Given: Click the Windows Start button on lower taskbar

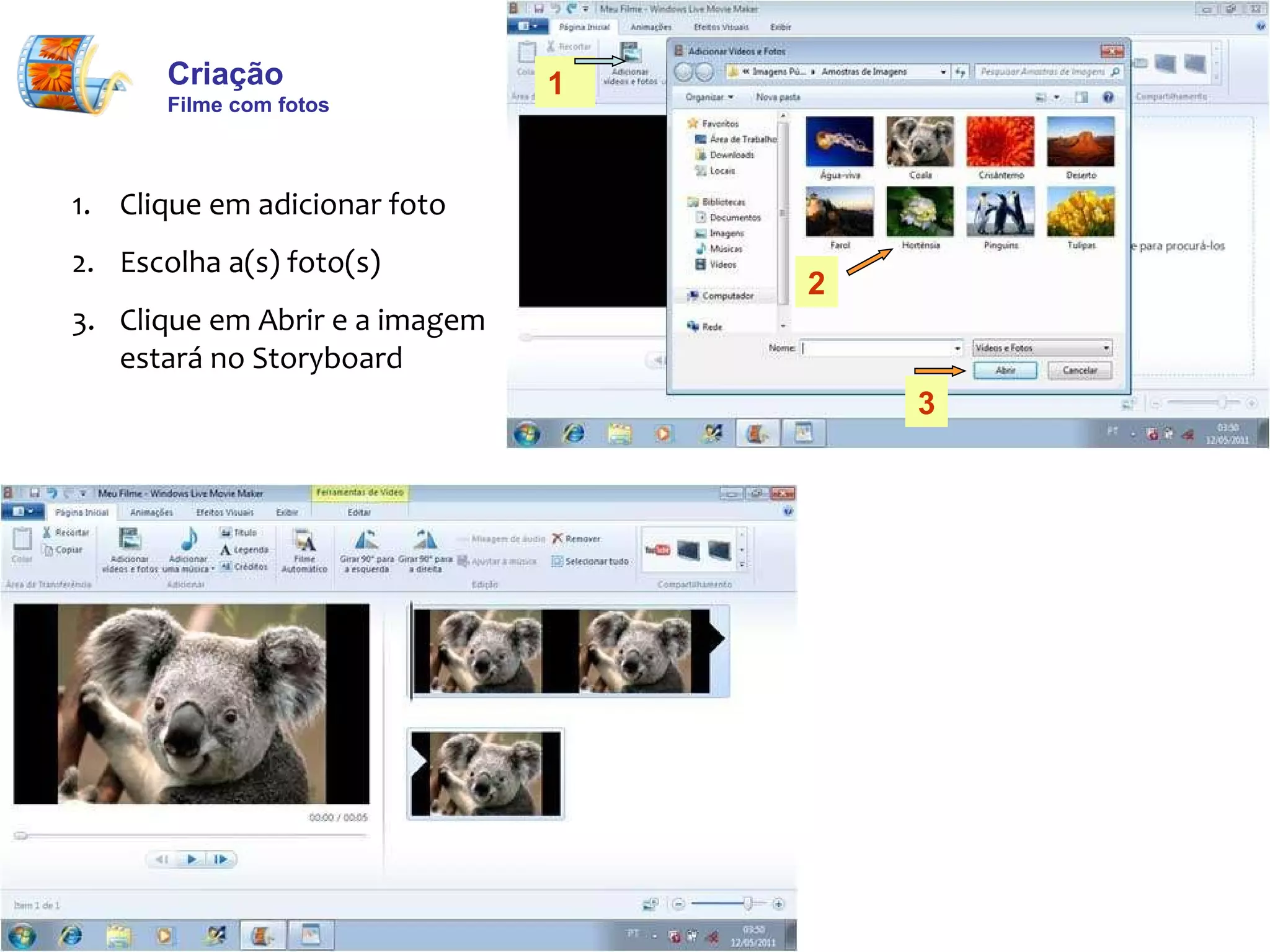Looking at the screenshot, I should (22, 935).
